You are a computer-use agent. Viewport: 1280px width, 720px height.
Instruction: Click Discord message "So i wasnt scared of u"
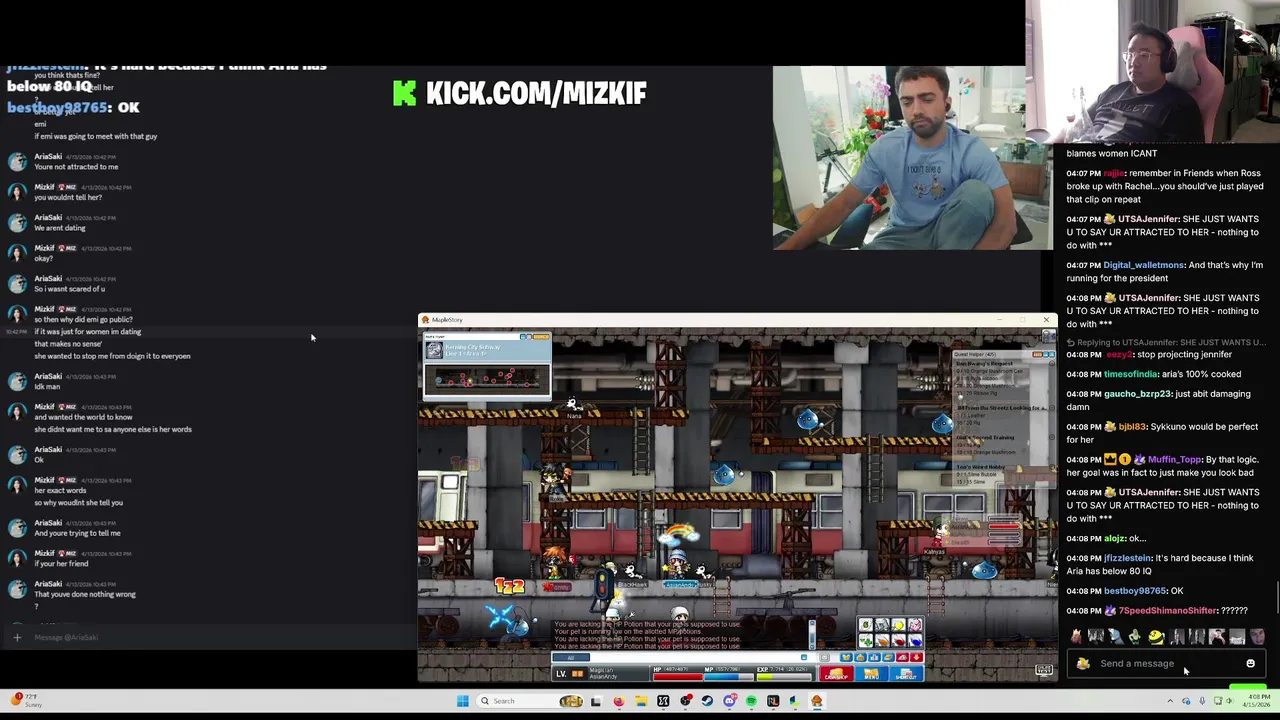[x=69, y=289]
